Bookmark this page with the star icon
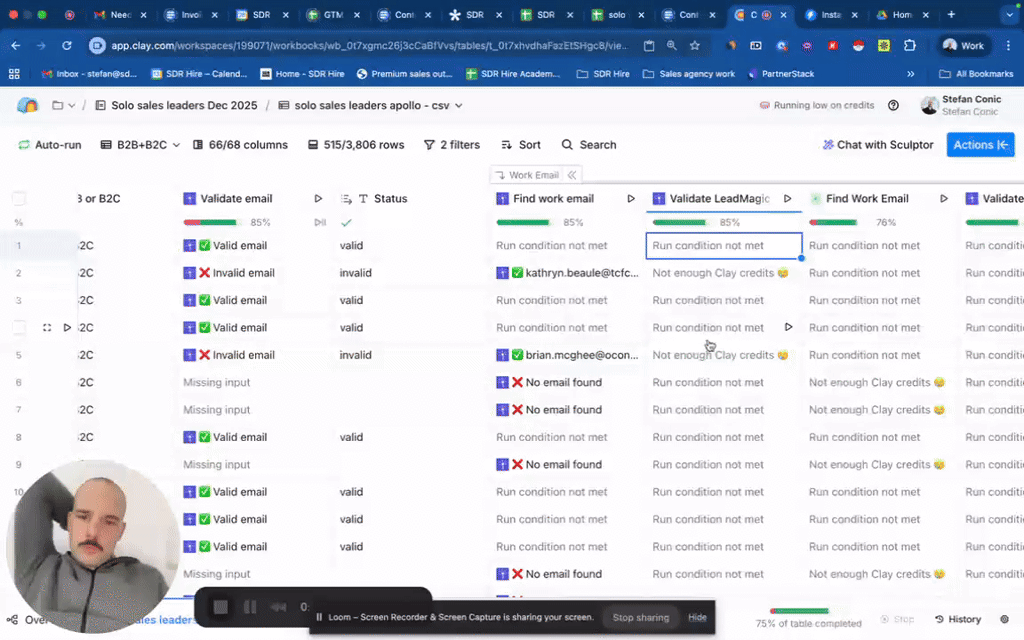This screenshot has width=1024, height=640. pyautogui.click(x=695, y=46)
